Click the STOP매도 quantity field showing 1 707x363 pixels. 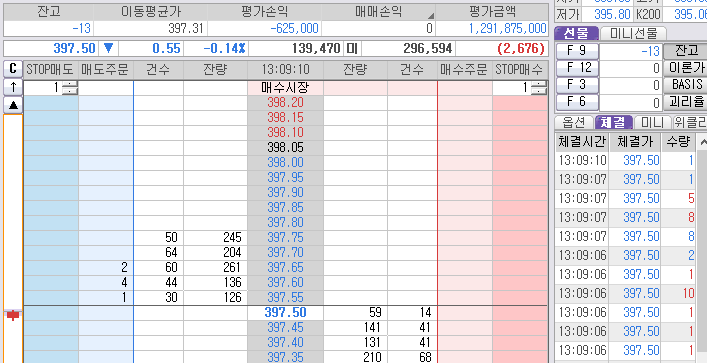(43, 88)
